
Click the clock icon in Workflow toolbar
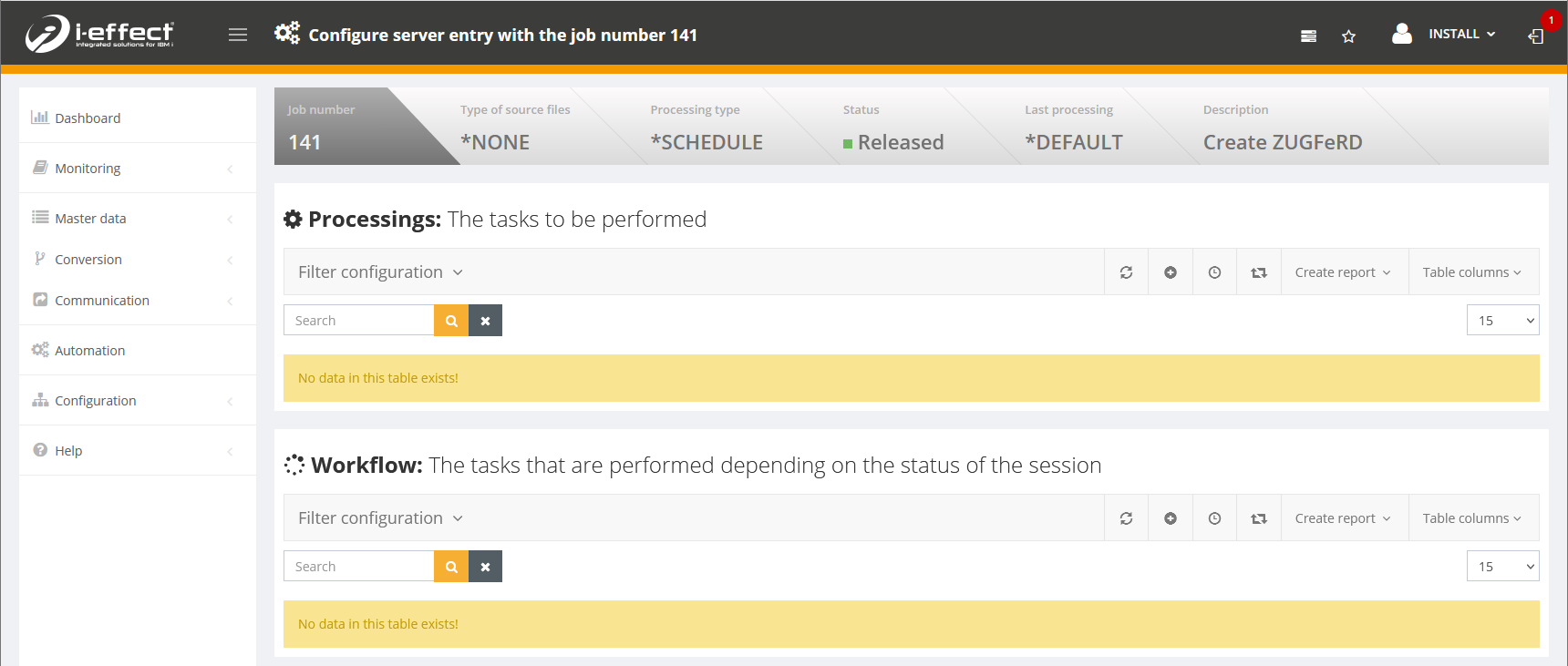tap(1214, 518)
